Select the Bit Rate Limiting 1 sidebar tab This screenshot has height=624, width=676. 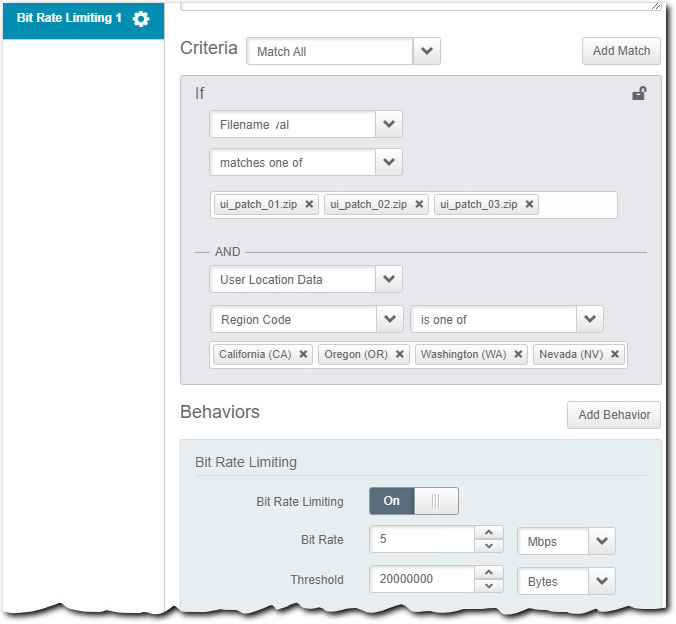(x=64, y=19)
